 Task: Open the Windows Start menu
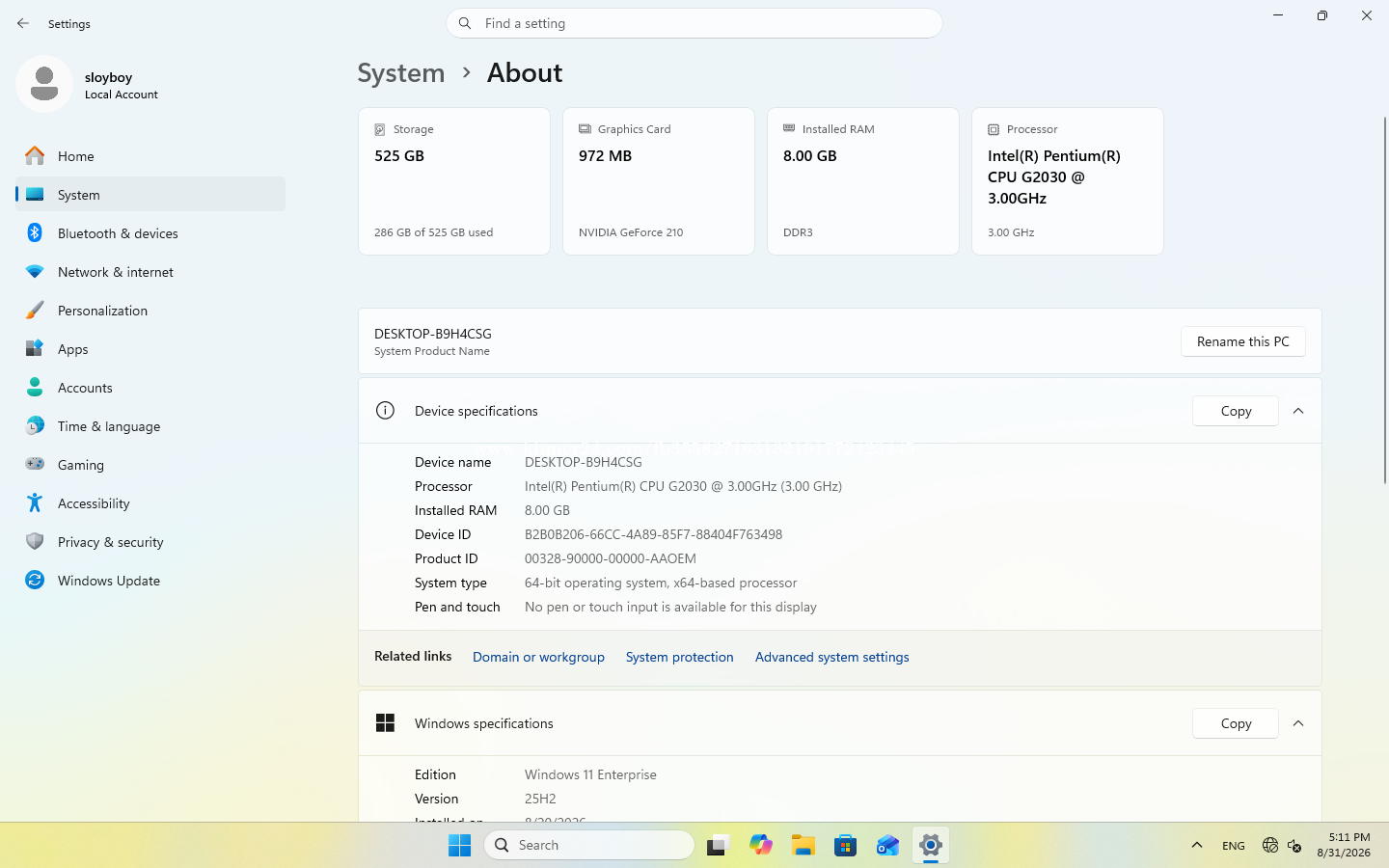[x=460, y=845]
